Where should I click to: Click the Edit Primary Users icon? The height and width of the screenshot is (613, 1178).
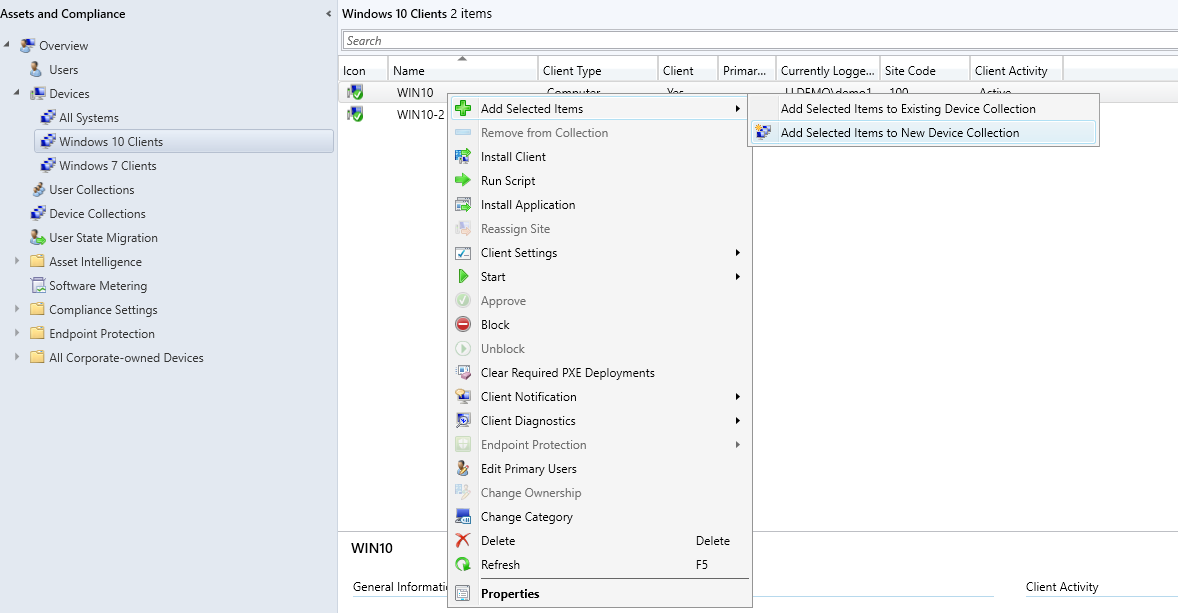[x=463, y=469]
